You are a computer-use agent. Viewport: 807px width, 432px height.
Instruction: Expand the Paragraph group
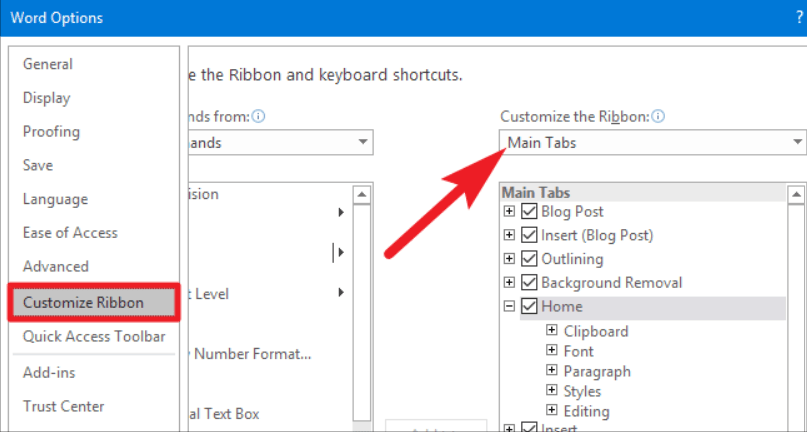click(x=552, y=371)
